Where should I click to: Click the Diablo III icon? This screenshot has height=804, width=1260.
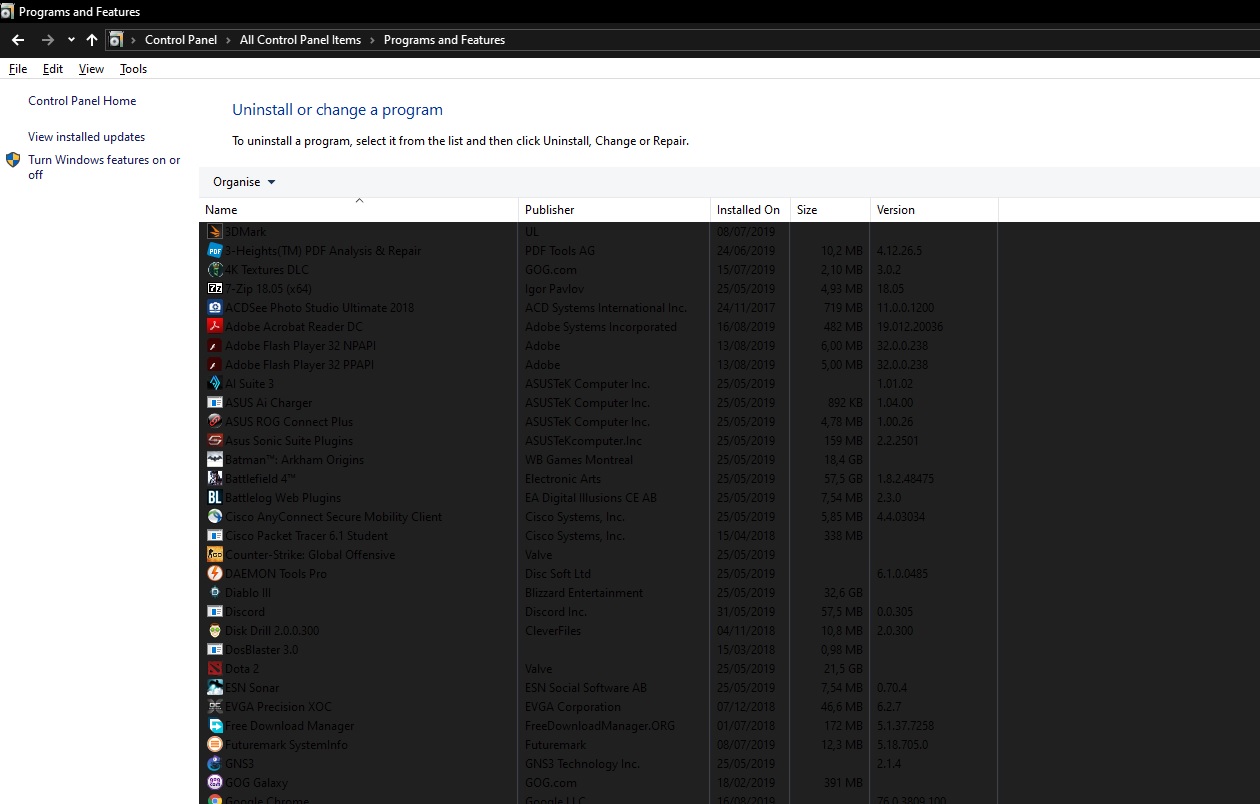[x=215, y=592]
